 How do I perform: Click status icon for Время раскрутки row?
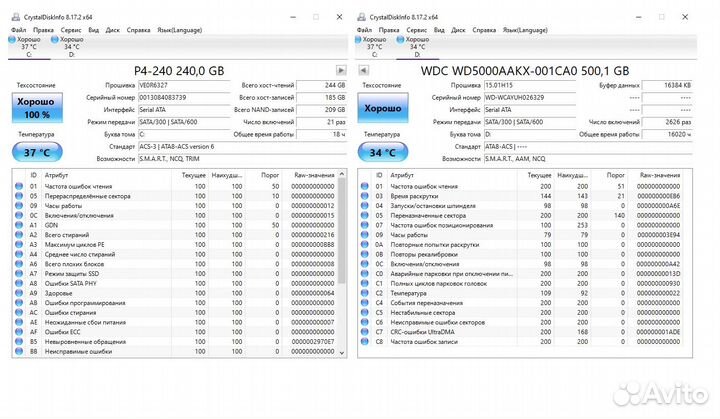pyautogui.click(x=365, y=196)
